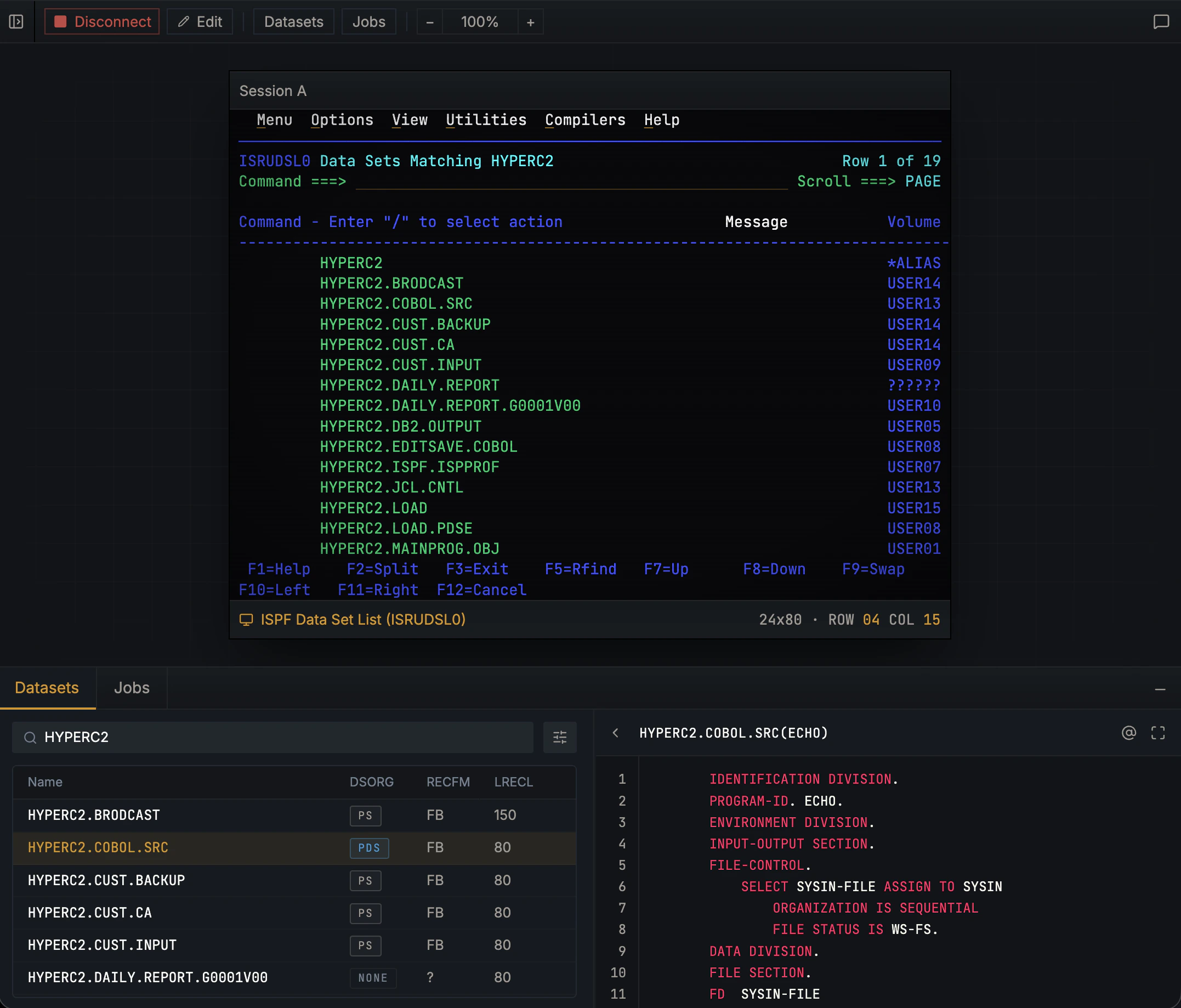Viewport: 1181px width, 1008px height.
Task: Click F7=Up function key
Action: (x=666, y=569)
